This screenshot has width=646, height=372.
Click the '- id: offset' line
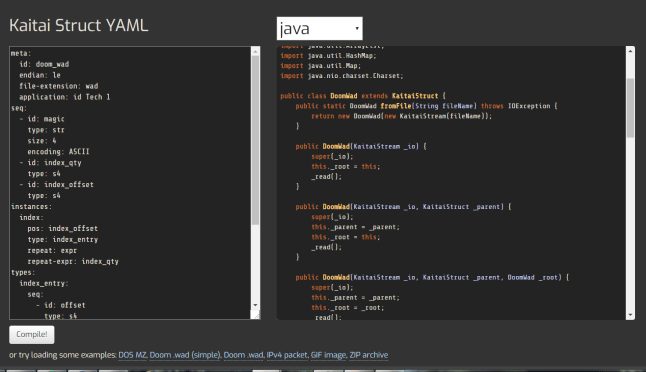[x=61, y=305]
